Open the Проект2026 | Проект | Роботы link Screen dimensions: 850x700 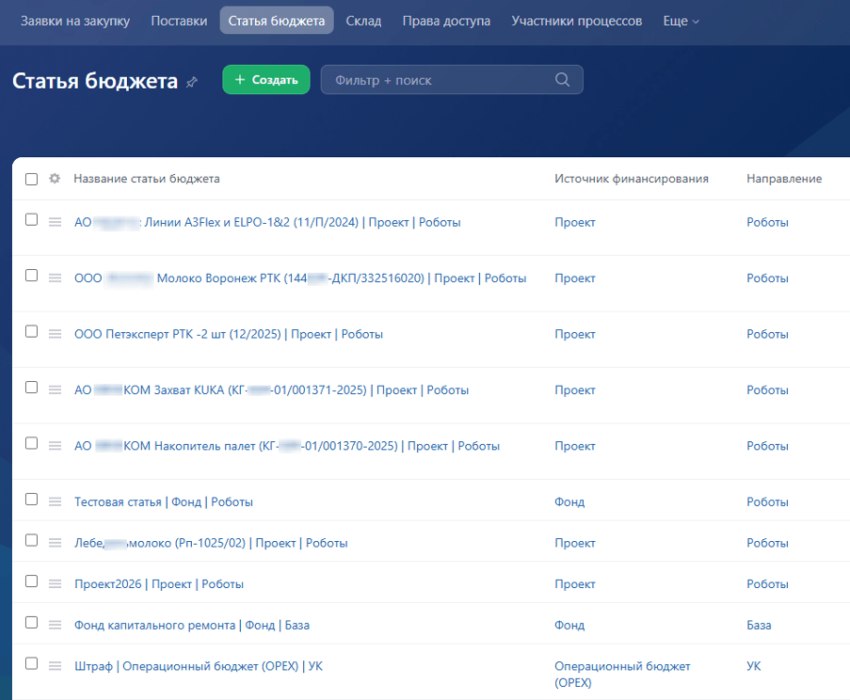159,584
